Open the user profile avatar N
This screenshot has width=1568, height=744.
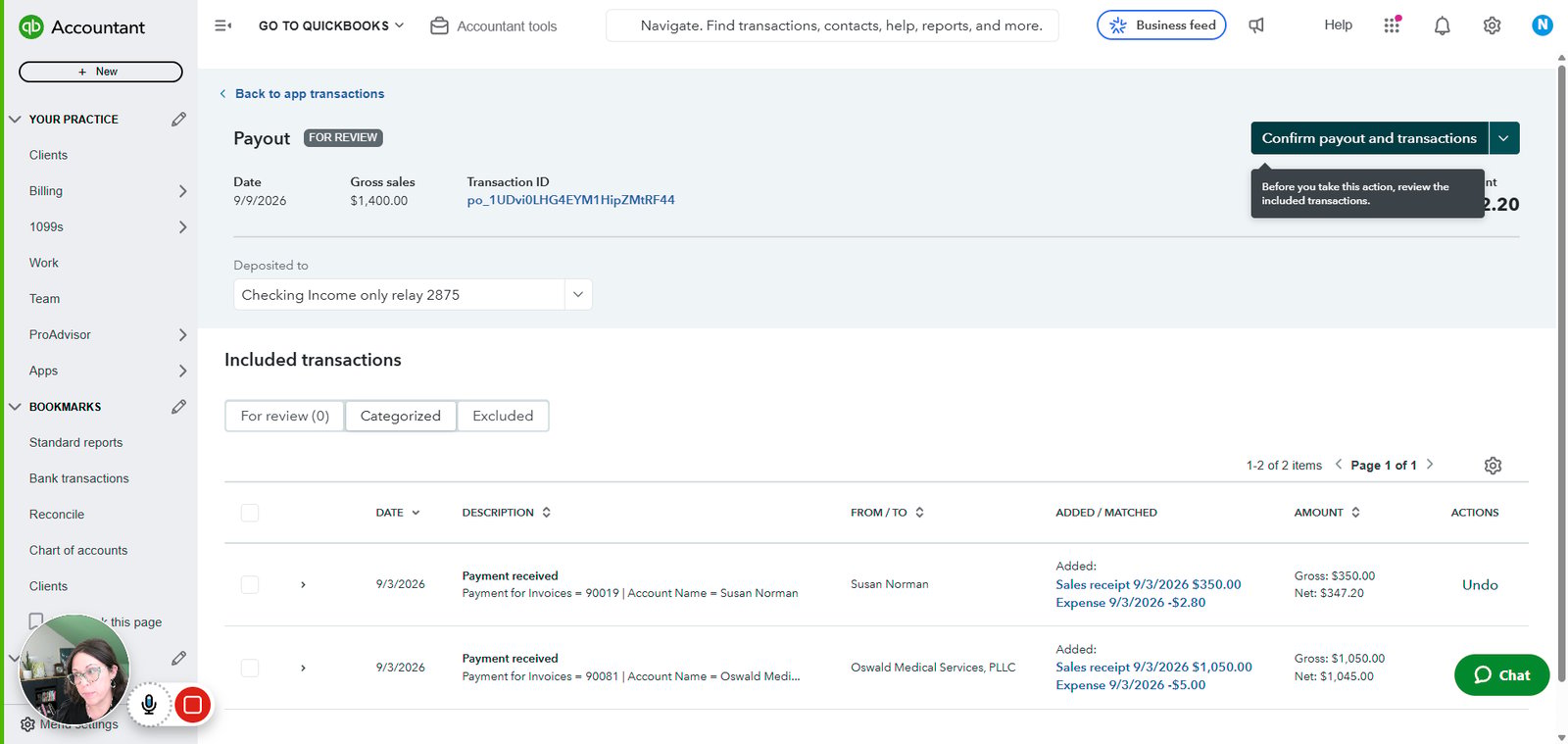(1543, 25)
